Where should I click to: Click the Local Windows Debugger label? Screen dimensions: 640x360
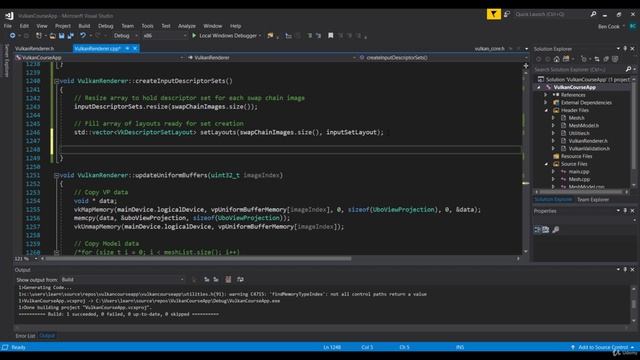(x=228, y=36)
